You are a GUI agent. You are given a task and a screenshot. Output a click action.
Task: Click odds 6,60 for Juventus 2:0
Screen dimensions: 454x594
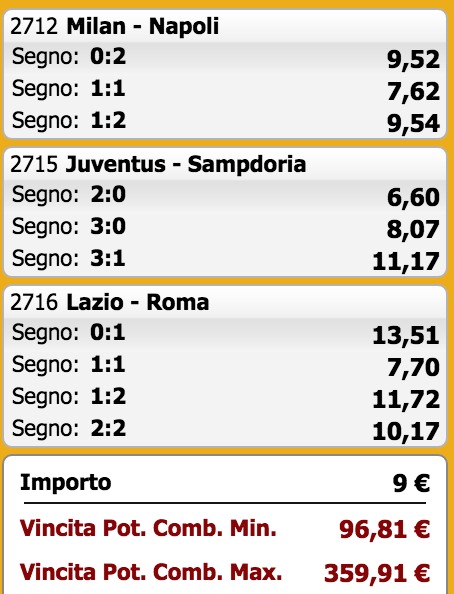click(x=413, y=197)
